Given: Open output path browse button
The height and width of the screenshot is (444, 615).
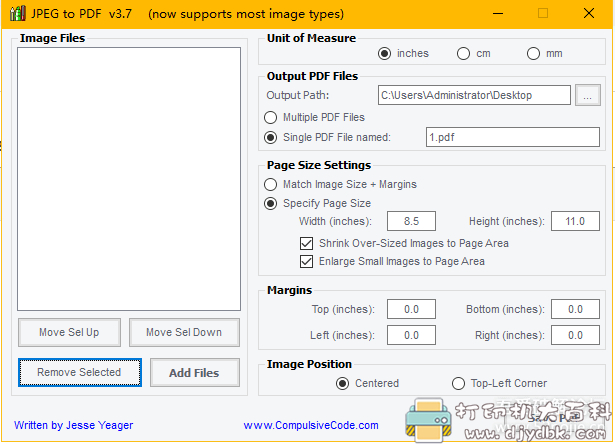Looking at the screenshot, I should [588, 95].
